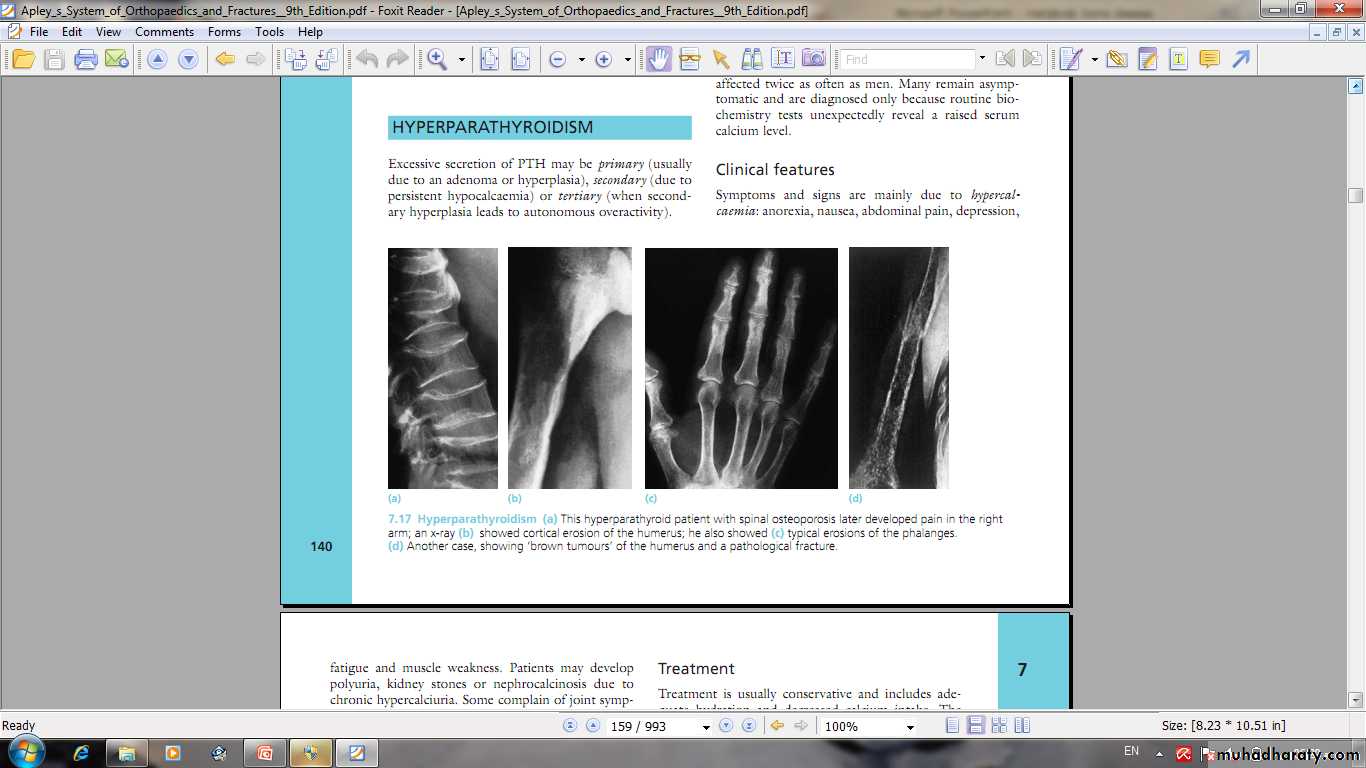Print the document using the printer icon
This screenshot has height=768, width=1366.
(86, 59)
